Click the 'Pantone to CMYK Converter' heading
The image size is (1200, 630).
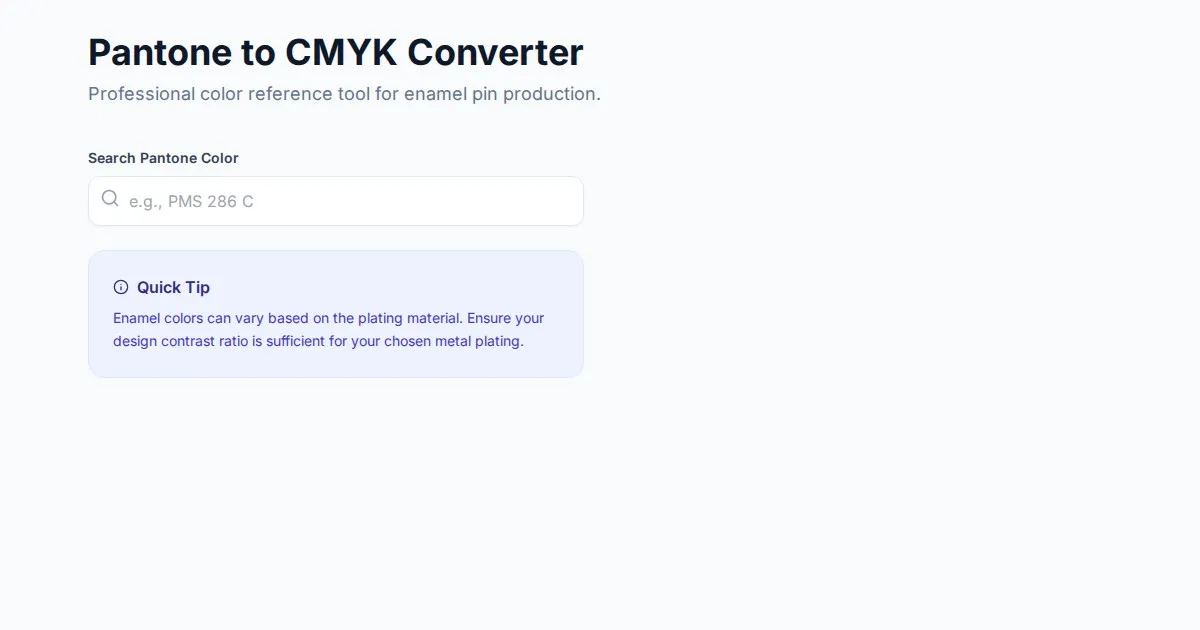tap(336, 52)
